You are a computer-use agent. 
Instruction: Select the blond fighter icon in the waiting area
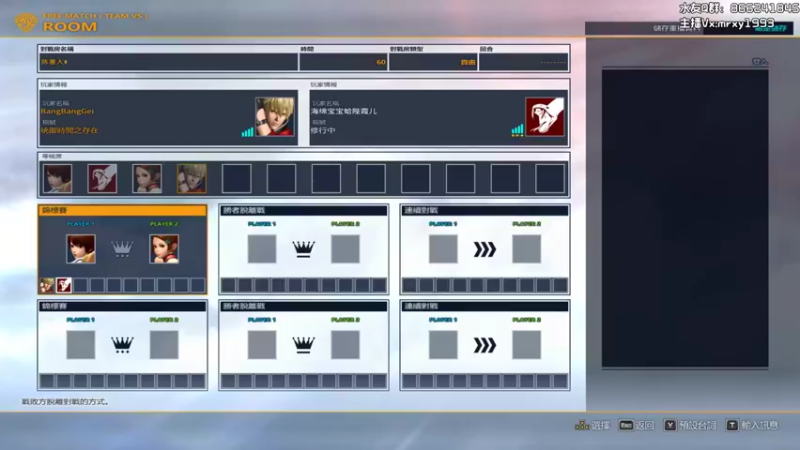coord(192,179)
